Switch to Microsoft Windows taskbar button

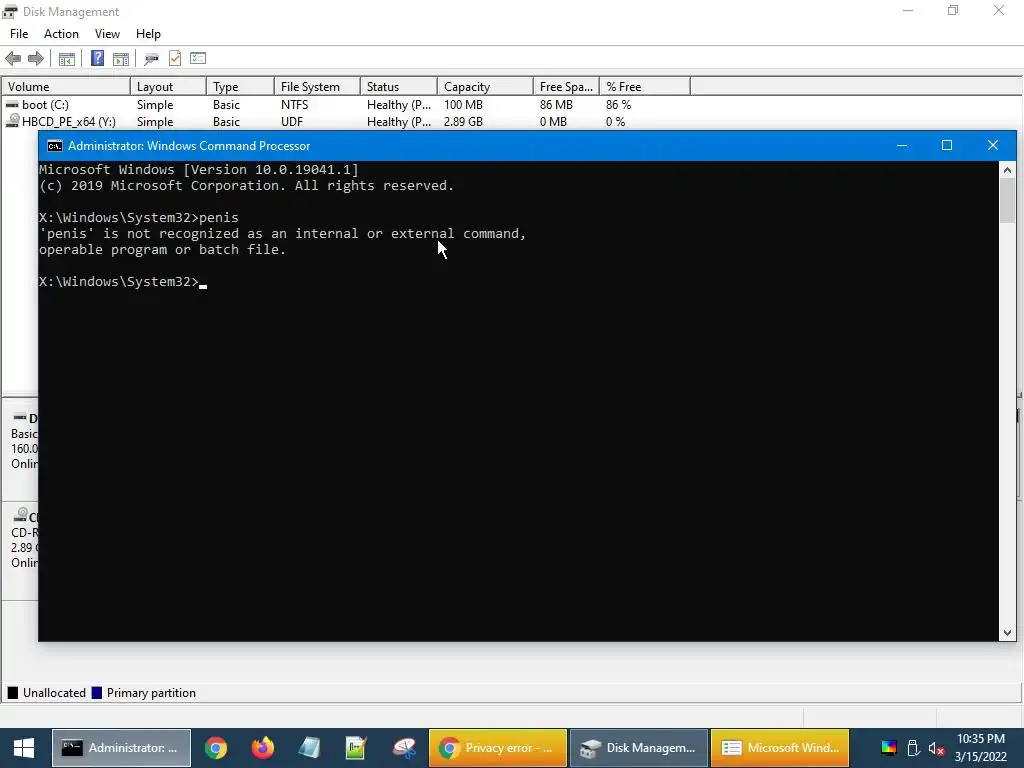click(780, 748)
